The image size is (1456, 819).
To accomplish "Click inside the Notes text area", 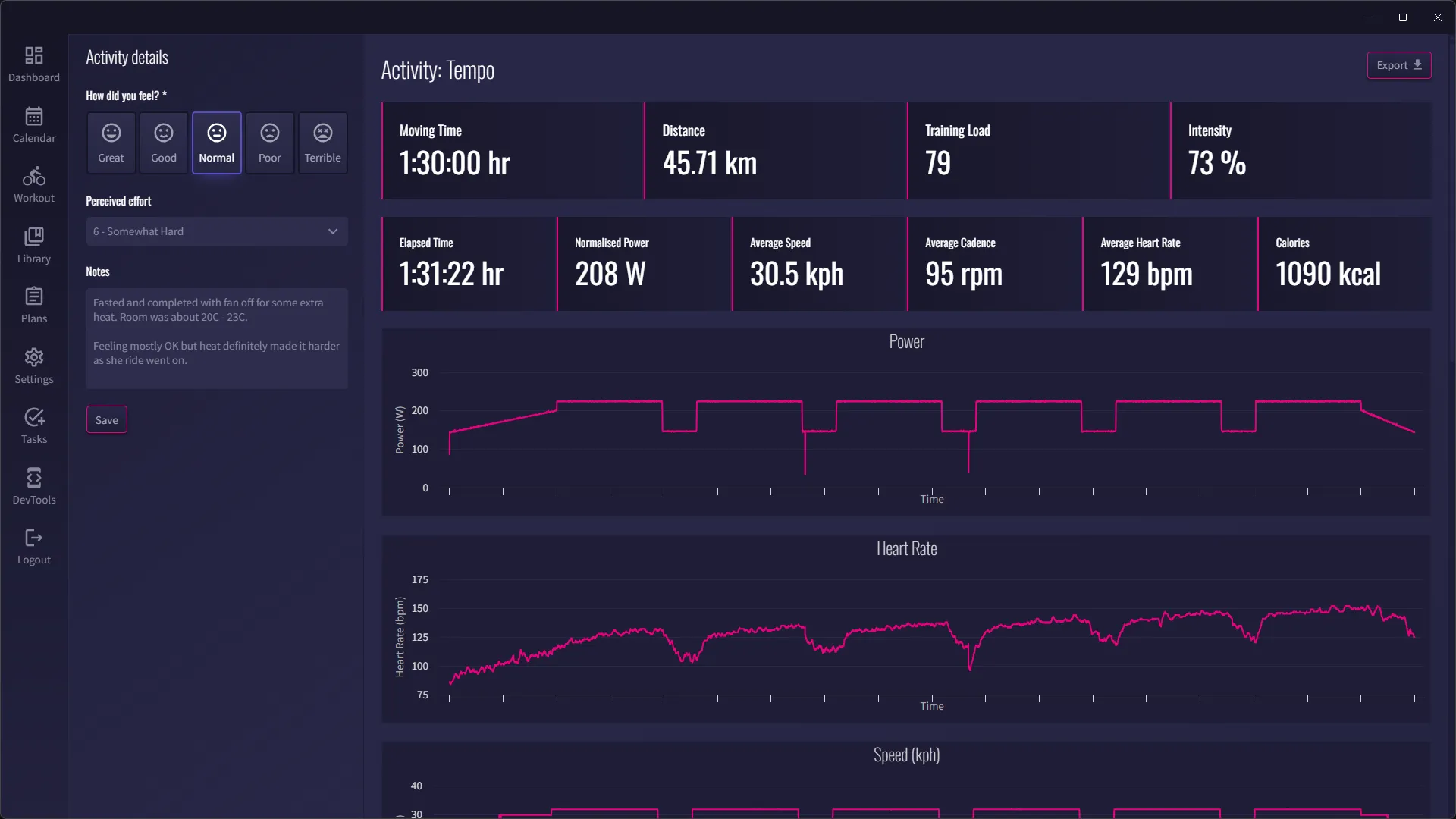I will (217, 372).
